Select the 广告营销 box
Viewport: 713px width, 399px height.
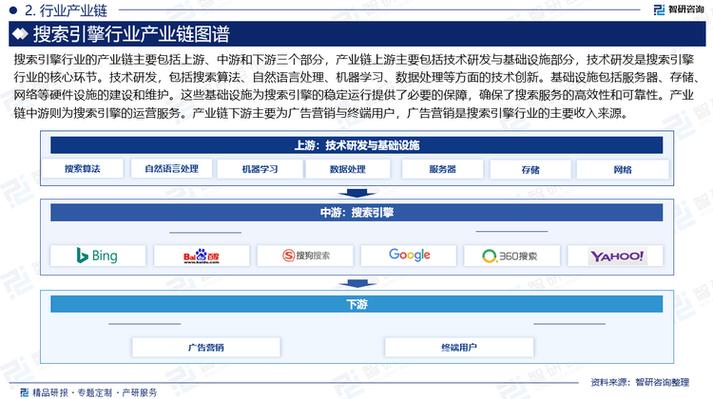(206, 347)
